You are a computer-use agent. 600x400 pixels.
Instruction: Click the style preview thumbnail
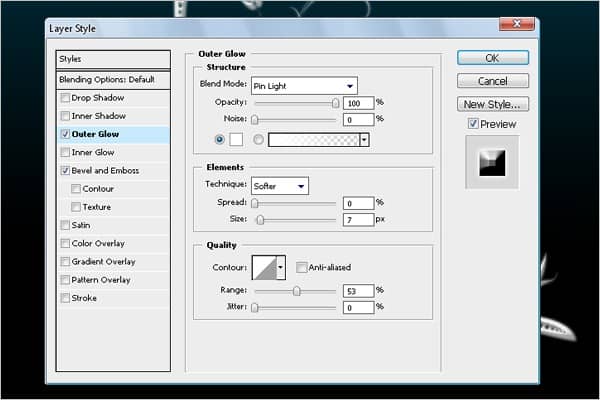(492, 162)
